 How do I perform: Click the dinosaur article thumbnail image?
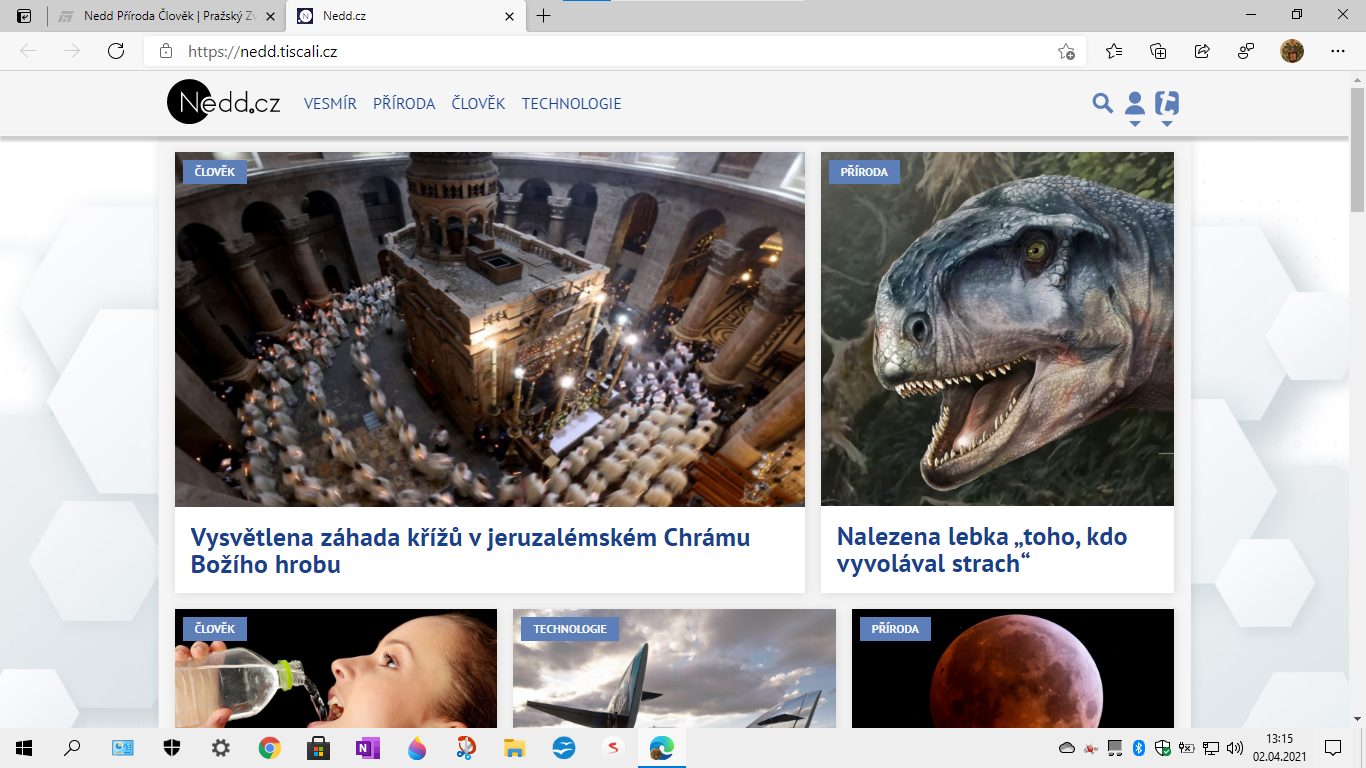click(x=997, y=330)
